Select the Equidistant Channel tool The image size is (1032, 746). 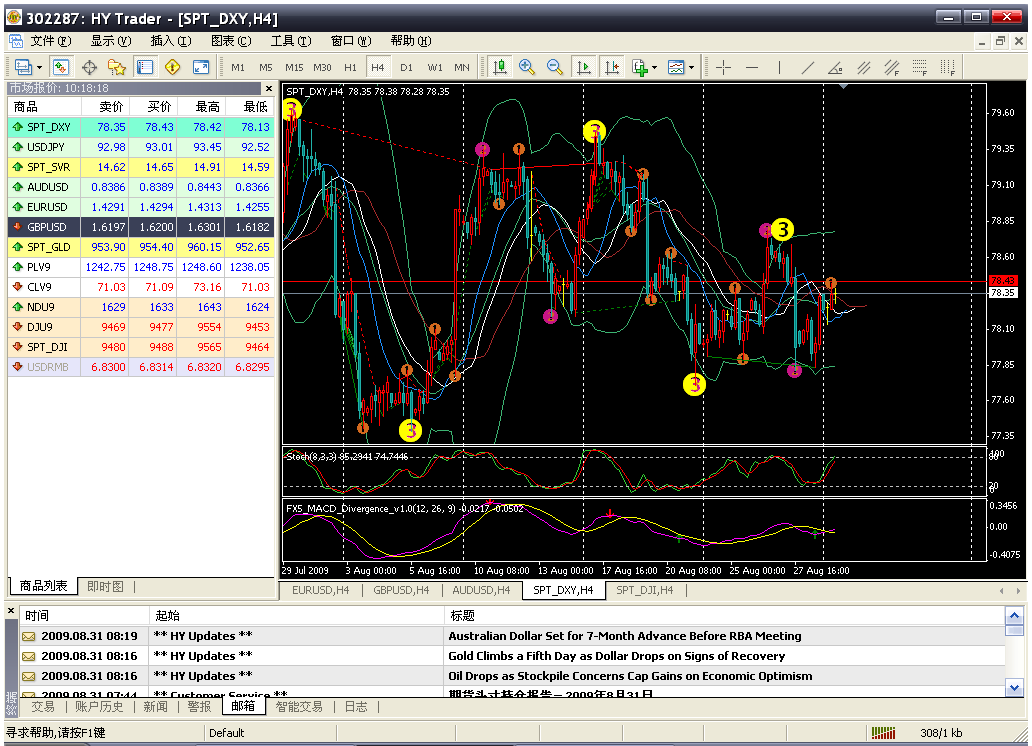864,67
